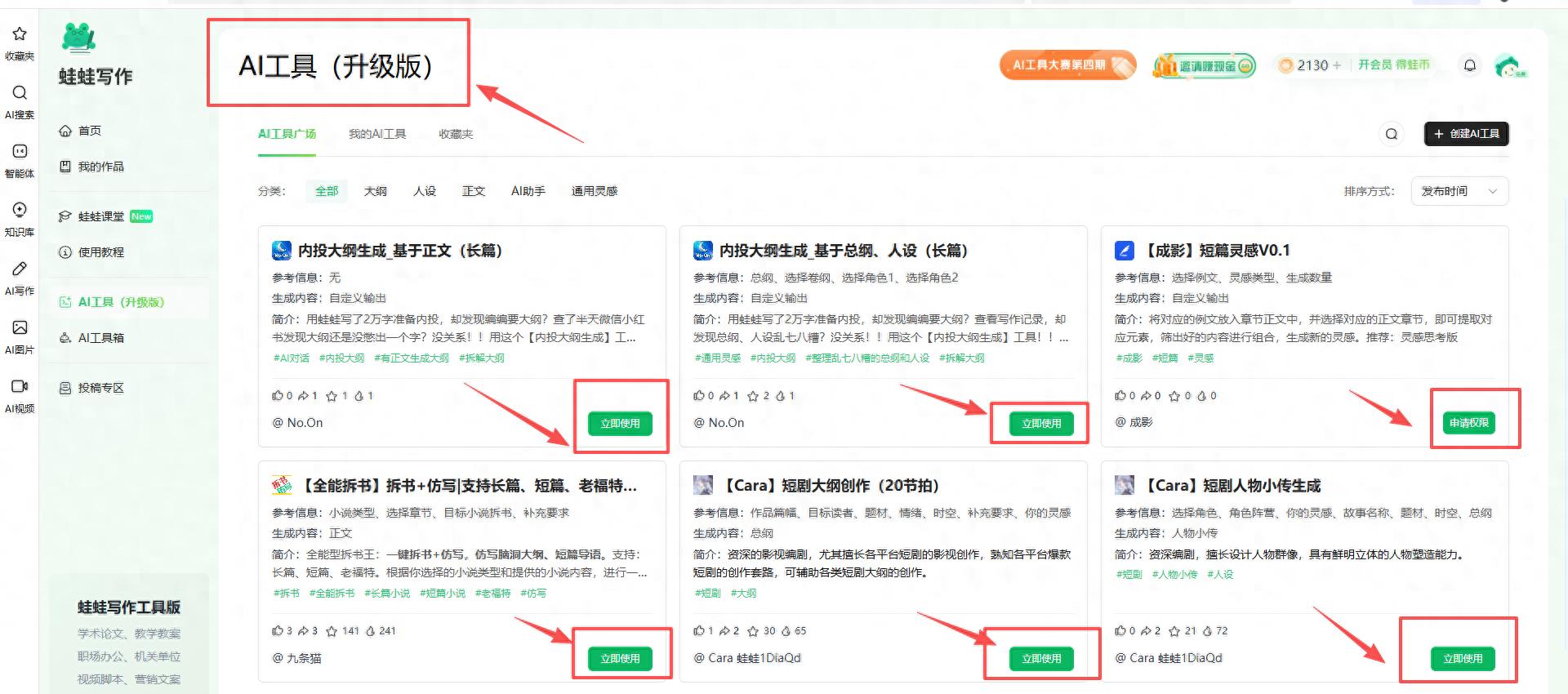This screenshot has width=1568, height=694.
Task: Switch to 我的AI工具 tab
Action: click(x=377, y=134)
